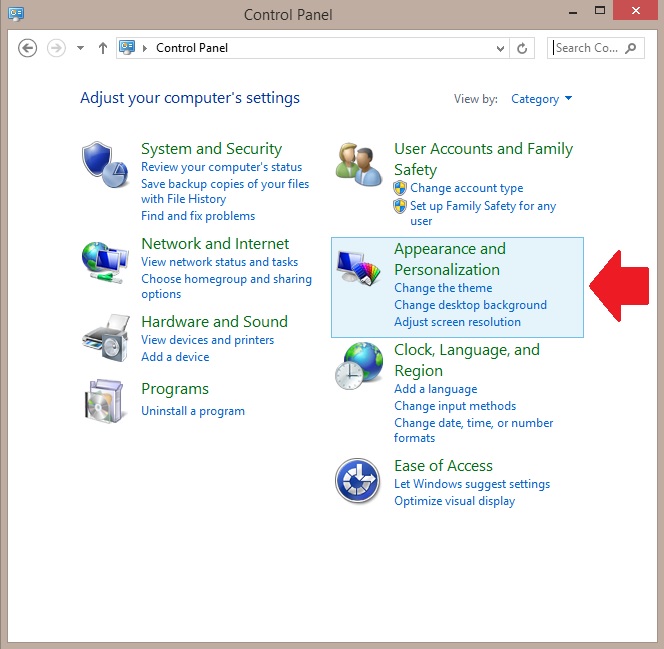The image size is (664, 649).
Task: Click Choose homegroup and sharing options
Action: pyautogui.click(x=227, y=286)
